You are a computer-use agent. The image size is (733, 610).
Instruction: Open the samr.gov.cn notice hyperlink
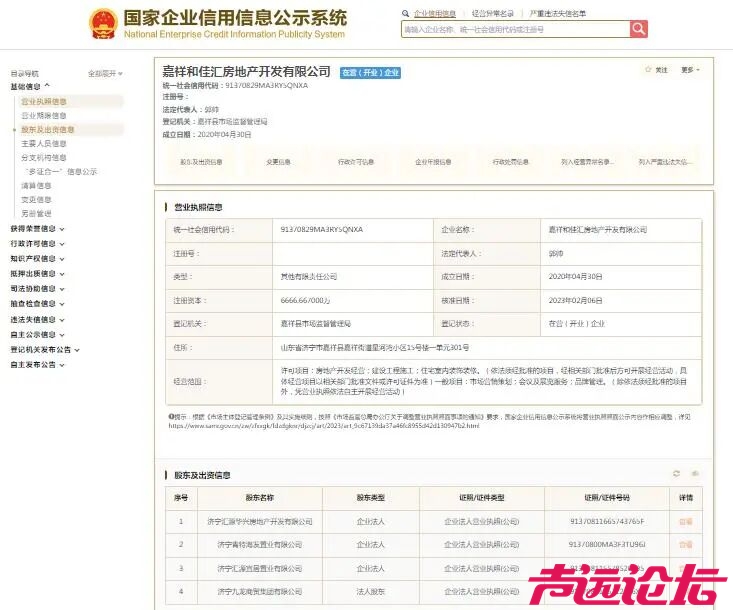(x=323, y=426)
